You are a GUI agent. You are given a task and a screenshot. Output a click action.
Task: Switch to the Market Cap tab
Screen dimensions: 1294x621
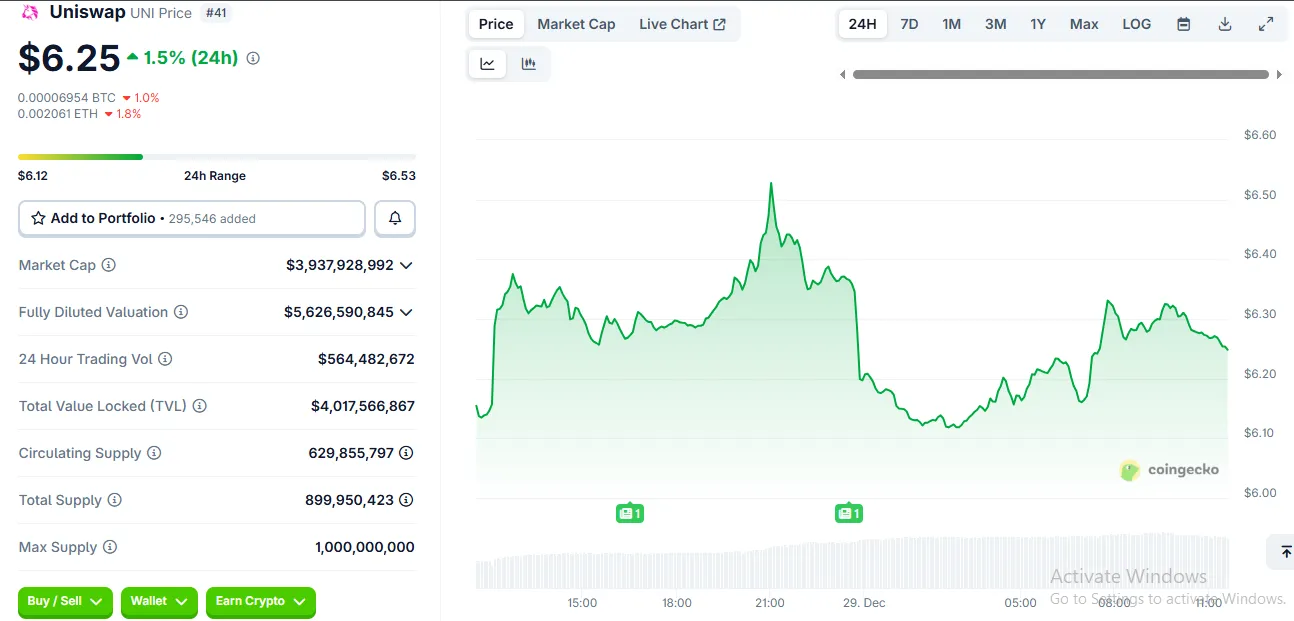click(576, 23)
